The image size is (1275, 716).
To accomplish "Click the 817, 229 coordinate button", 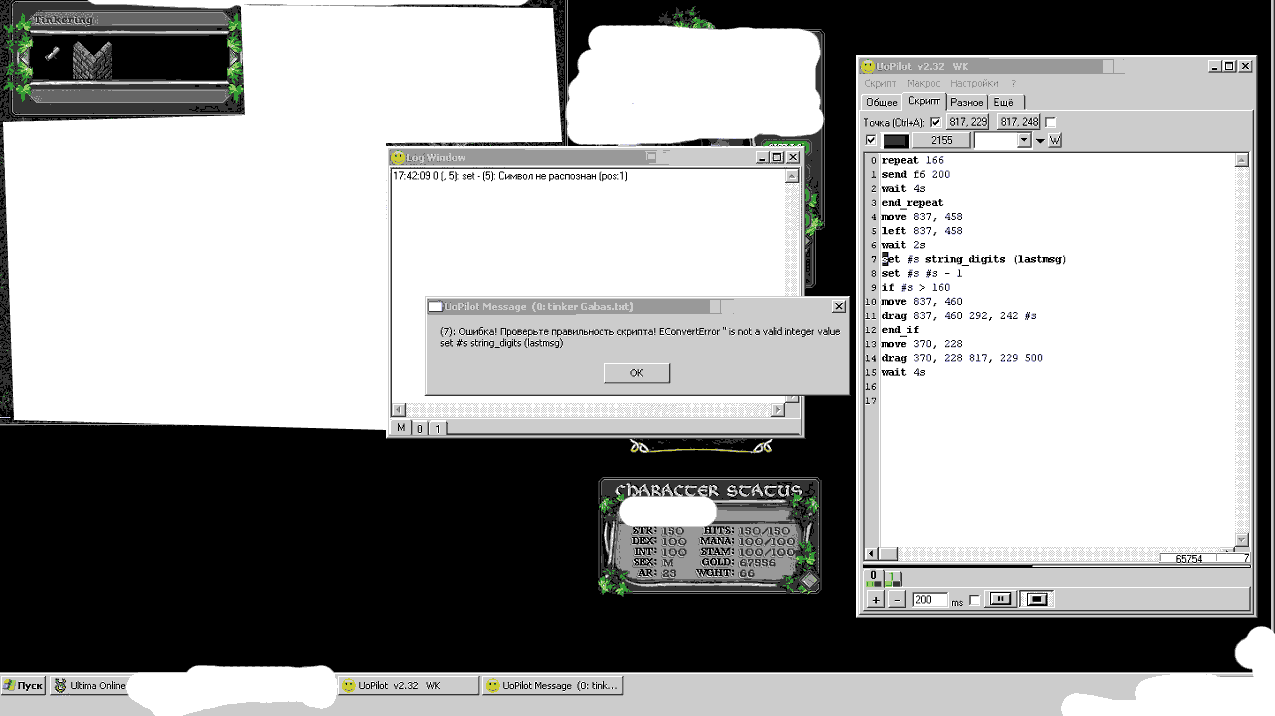I will point(967,122).
